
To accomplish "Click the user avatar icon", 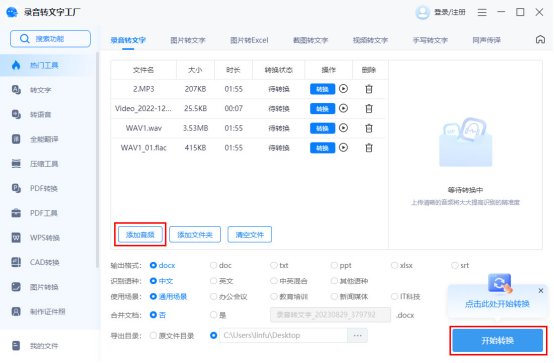I will pos(422,12).
